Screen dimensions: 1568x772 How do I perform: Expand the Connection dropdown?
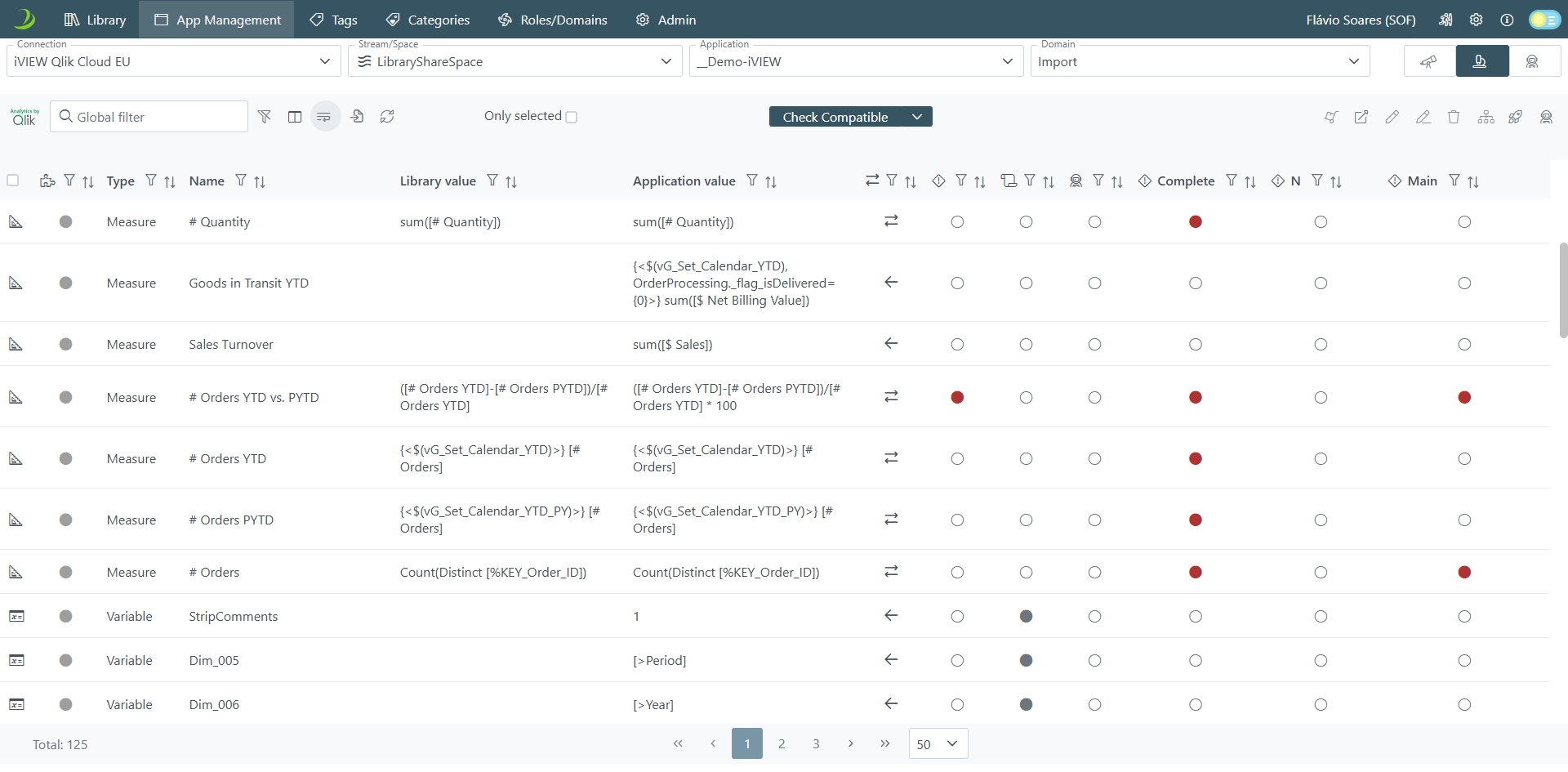[x=172, y=61]
